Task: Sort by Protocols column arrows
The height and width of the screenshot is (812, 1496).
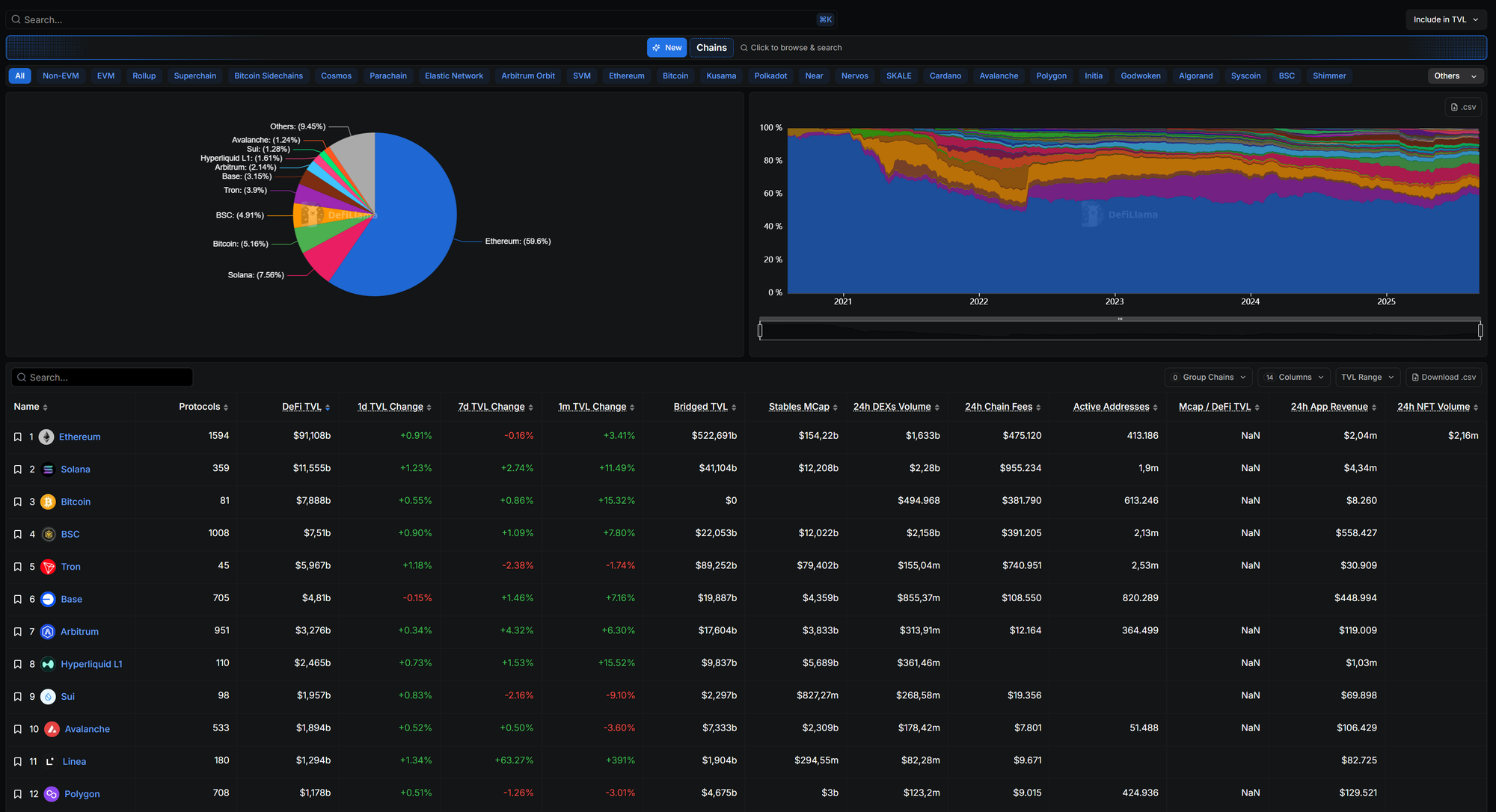Action: [x=226, y=407]
